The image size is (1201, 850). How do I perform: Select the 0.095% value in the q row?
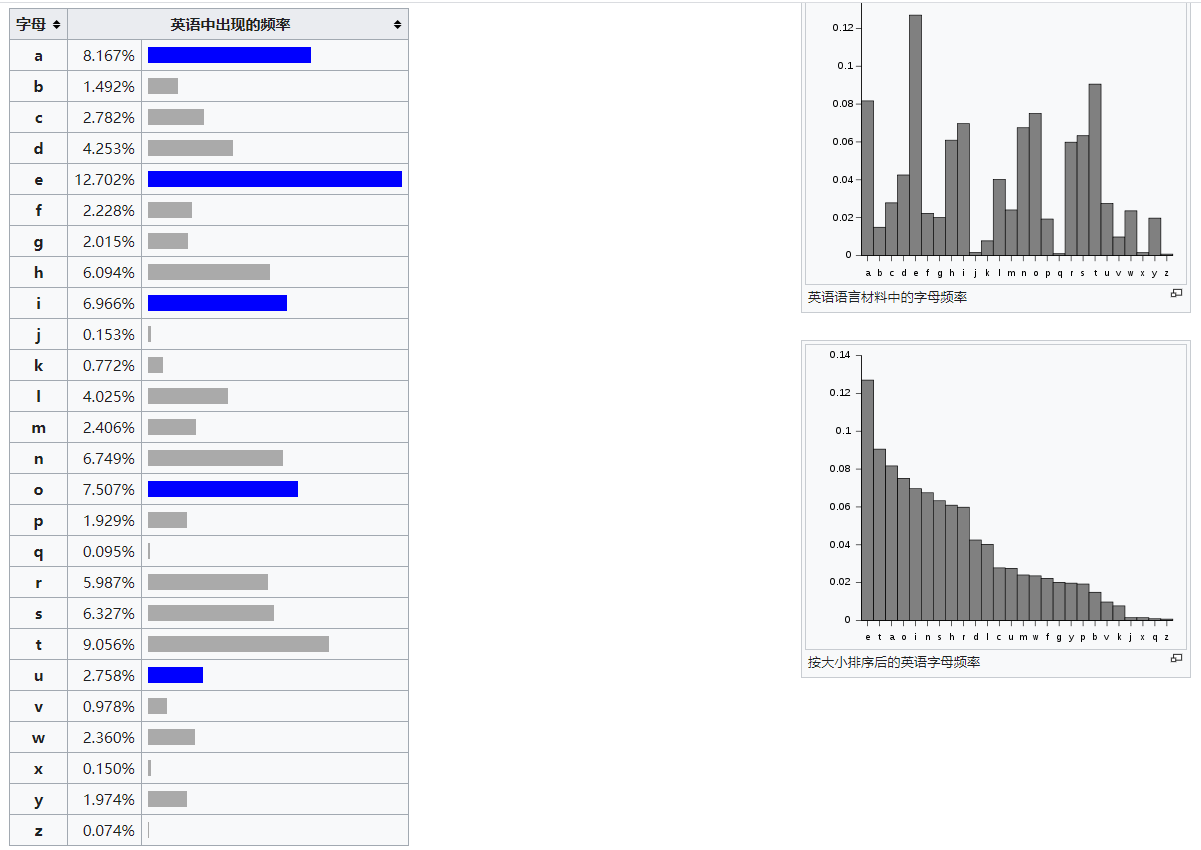click(108, 551)
